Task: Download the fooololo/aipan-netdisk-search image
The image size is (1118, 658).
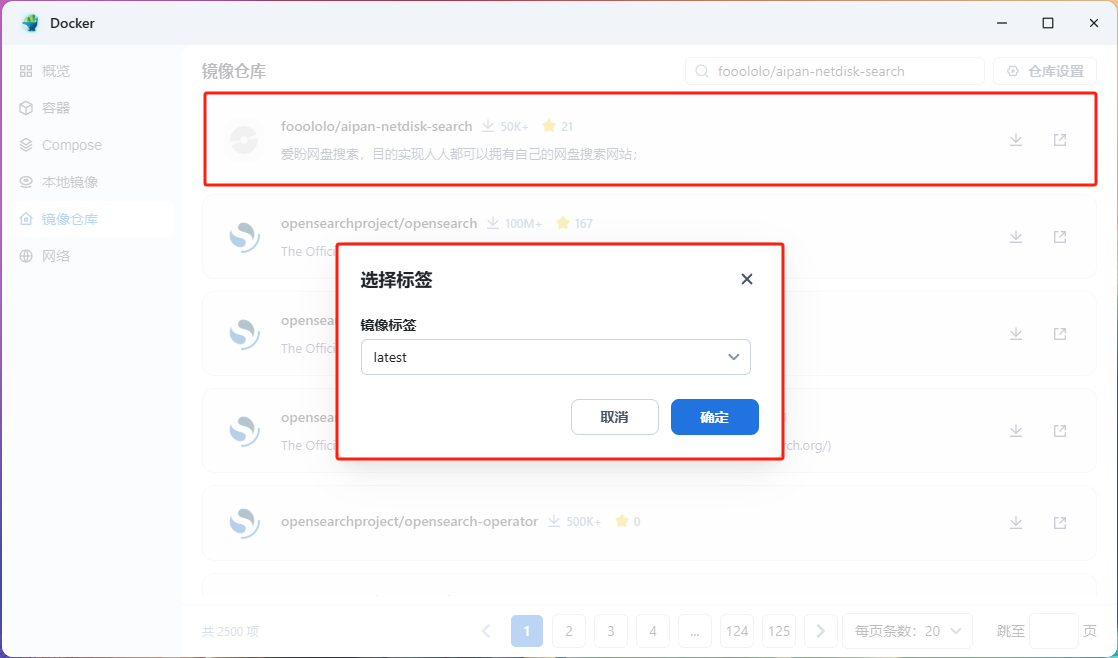Action: pyautogui.click(x=1016, y=140)
